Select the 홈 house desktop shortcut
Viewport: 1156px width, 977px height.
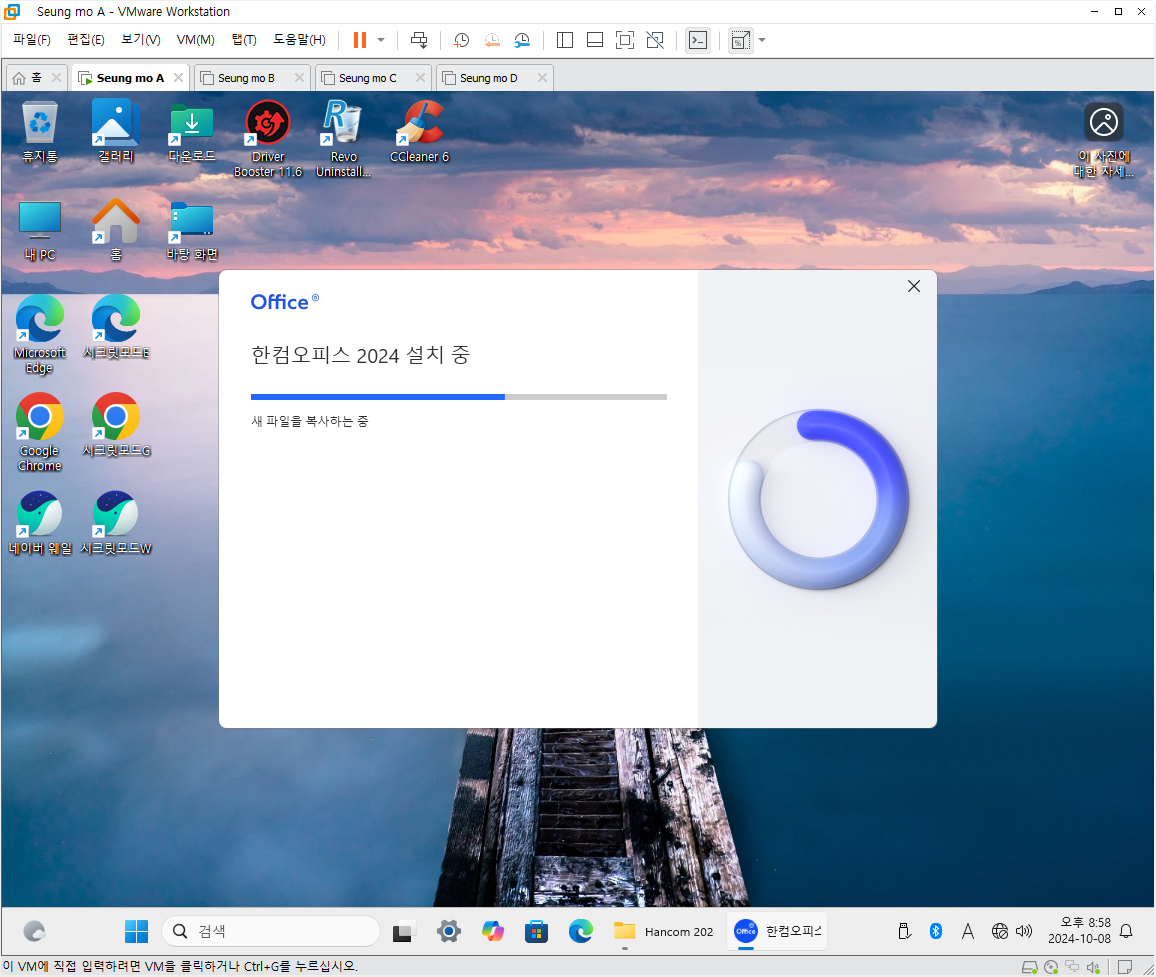[116, 231]
